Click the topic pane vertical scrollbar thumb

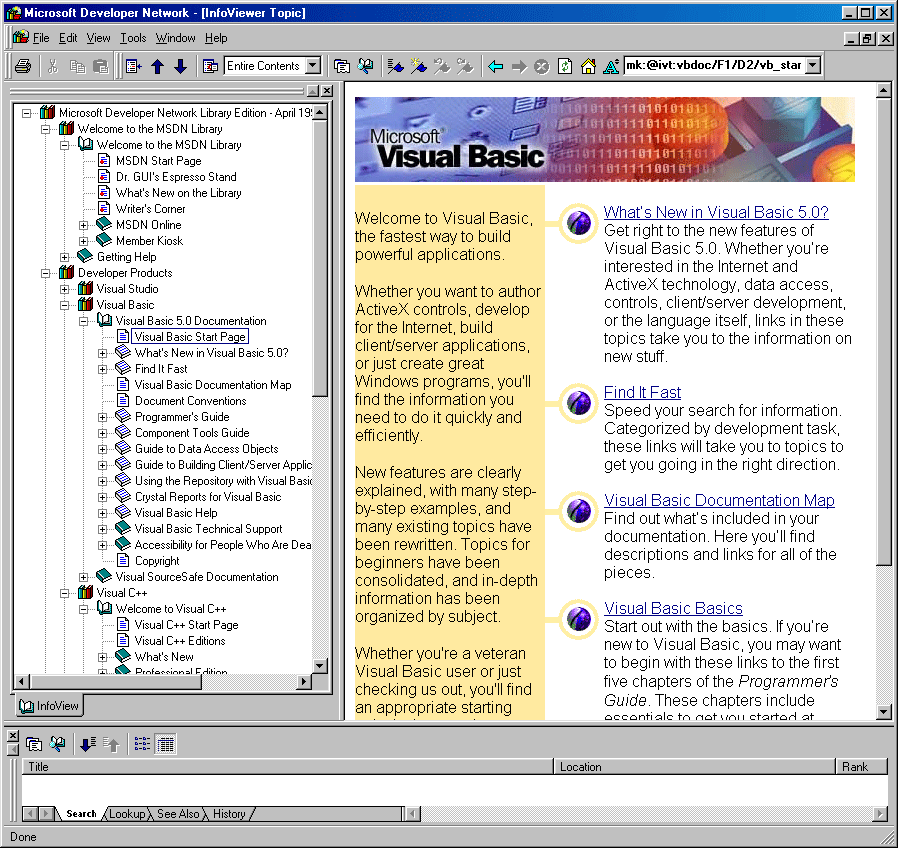pos(883,332)
